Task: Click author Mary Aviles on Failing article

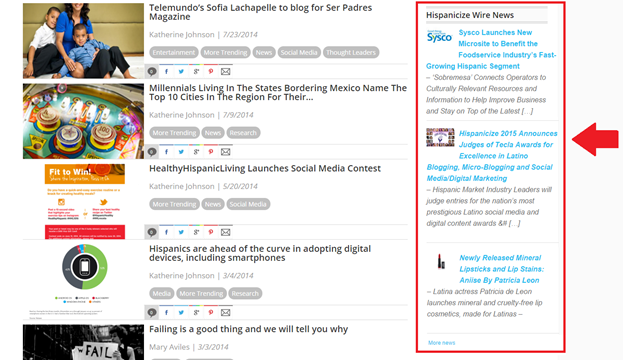Action: point(169,347)
